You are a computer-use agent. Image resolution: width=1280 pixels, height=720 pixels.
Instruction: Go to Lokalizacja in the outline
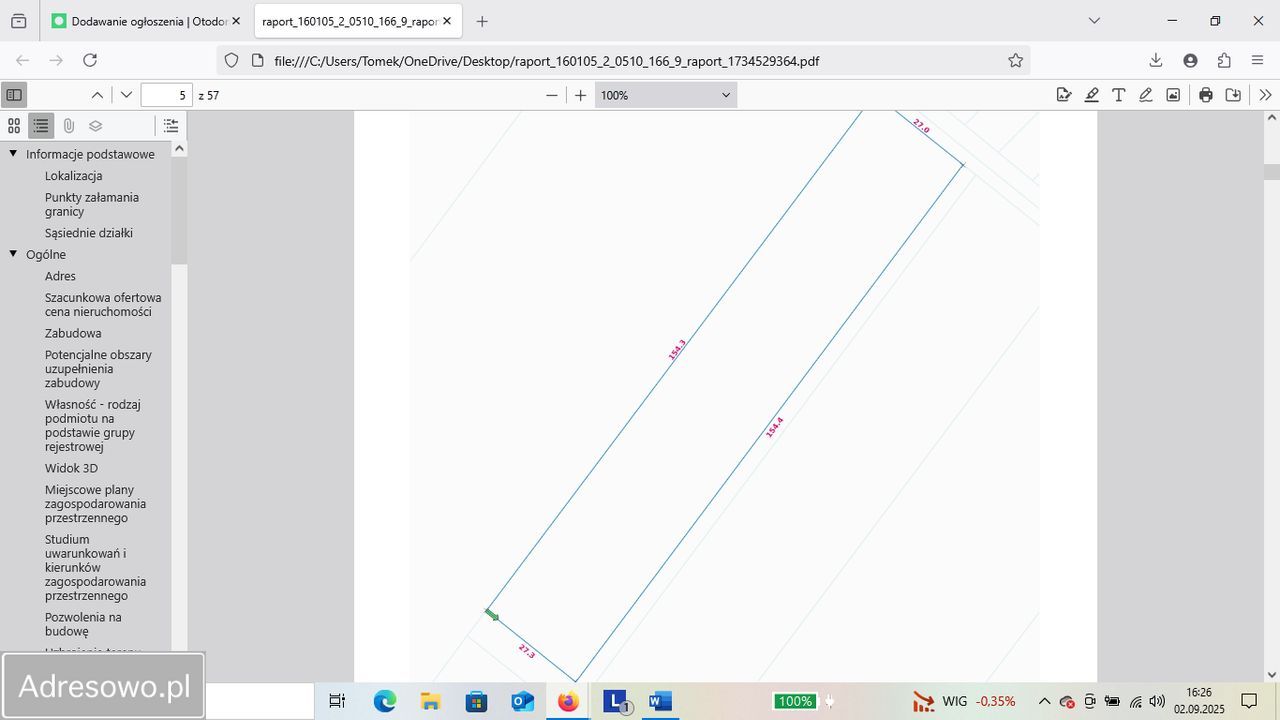coord(74,176)
